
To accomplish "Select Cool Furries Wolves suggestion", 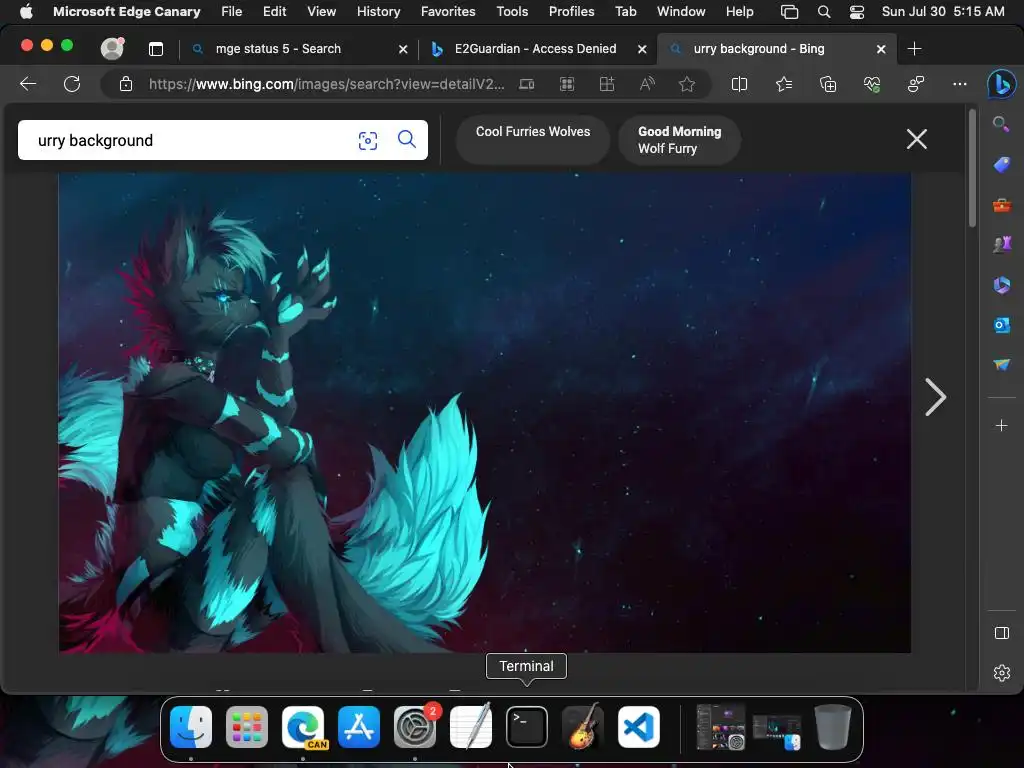I will (x=533, y=140).
